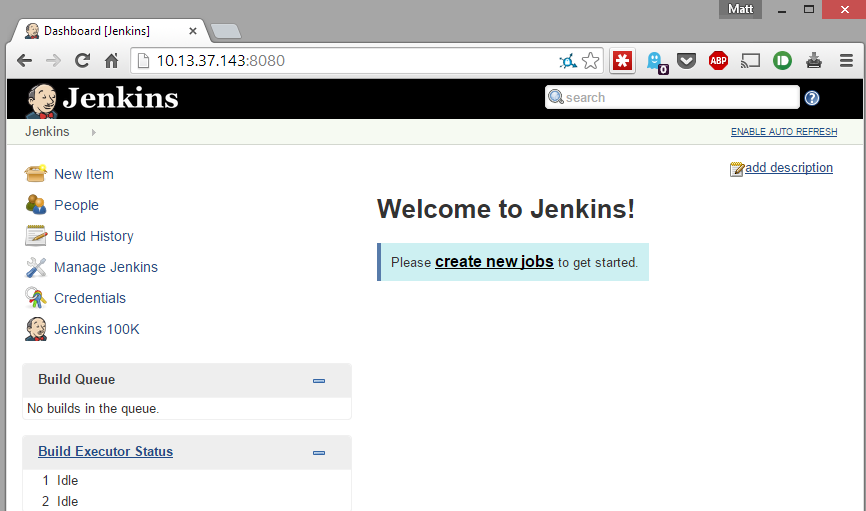This screenshot has width=866, height=511.
Task: Bookmark this page with star icon
Action: tap(591, 60)
